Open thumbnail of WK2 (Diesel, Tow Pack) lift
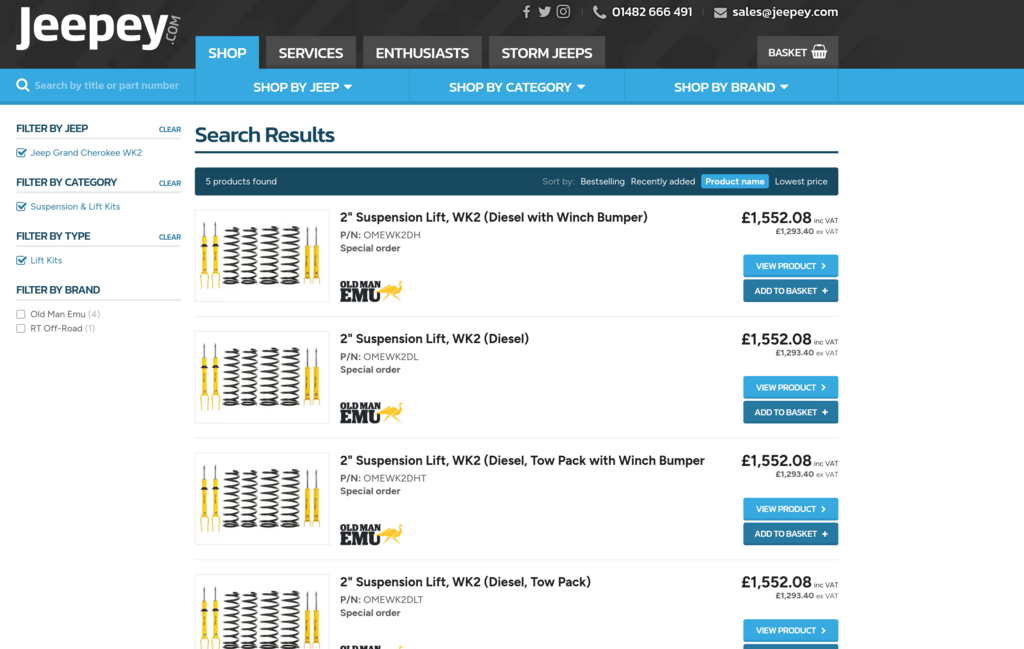Viewport: 1024px width, 649px height. tap(262, 611)
